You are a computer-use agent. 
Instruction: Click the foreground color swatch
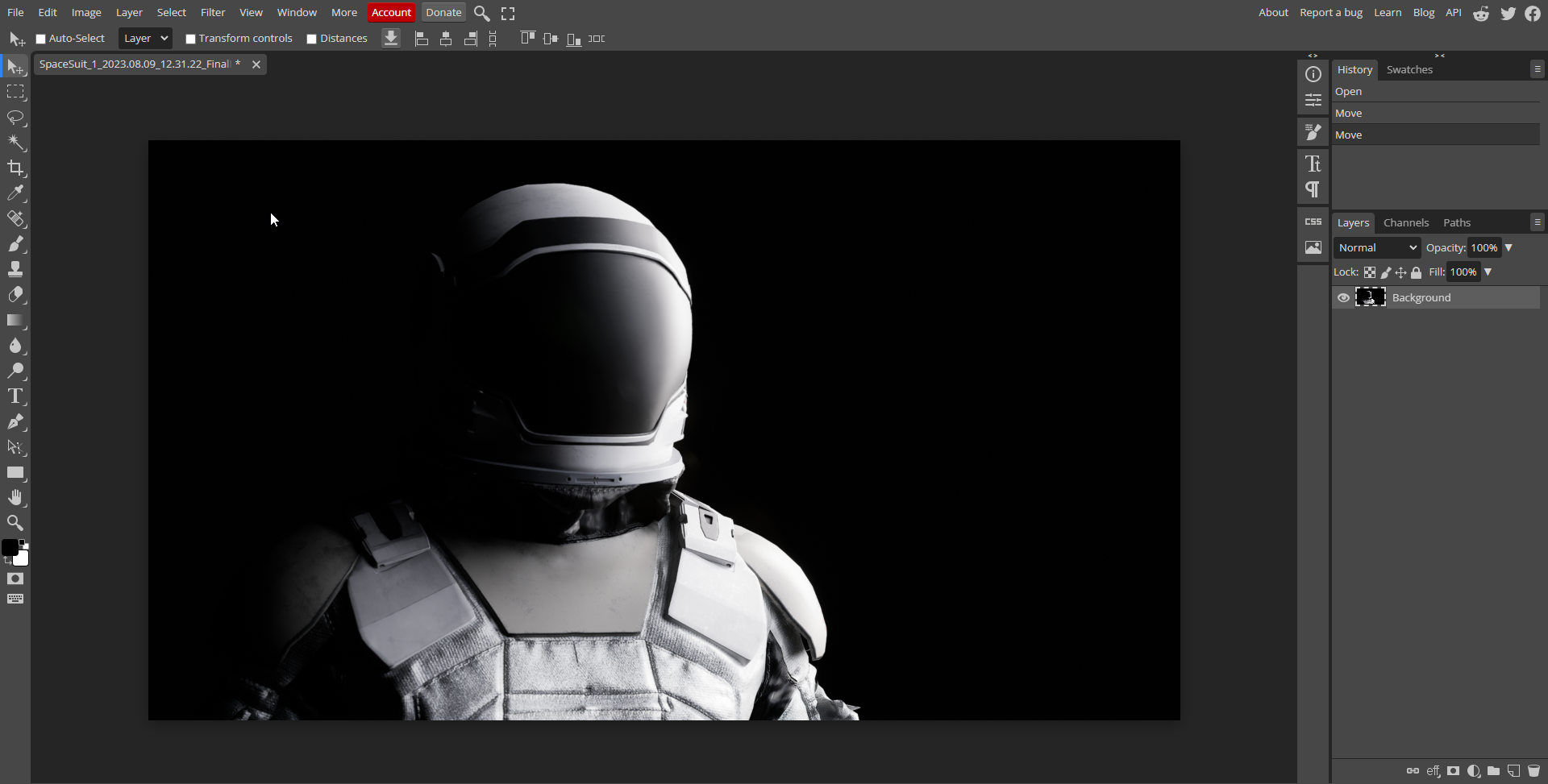[x=10, y=548]
